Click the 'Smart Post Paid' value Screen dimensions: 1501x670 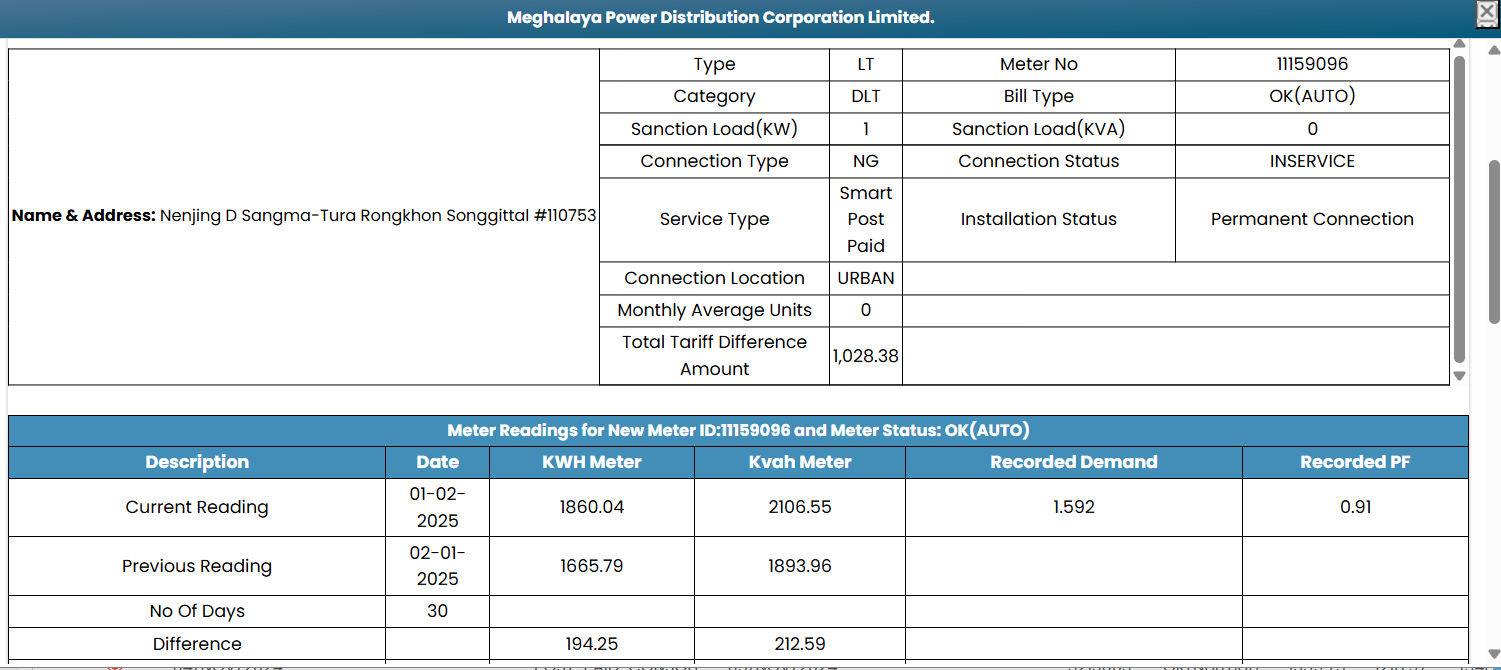point(866,220)
